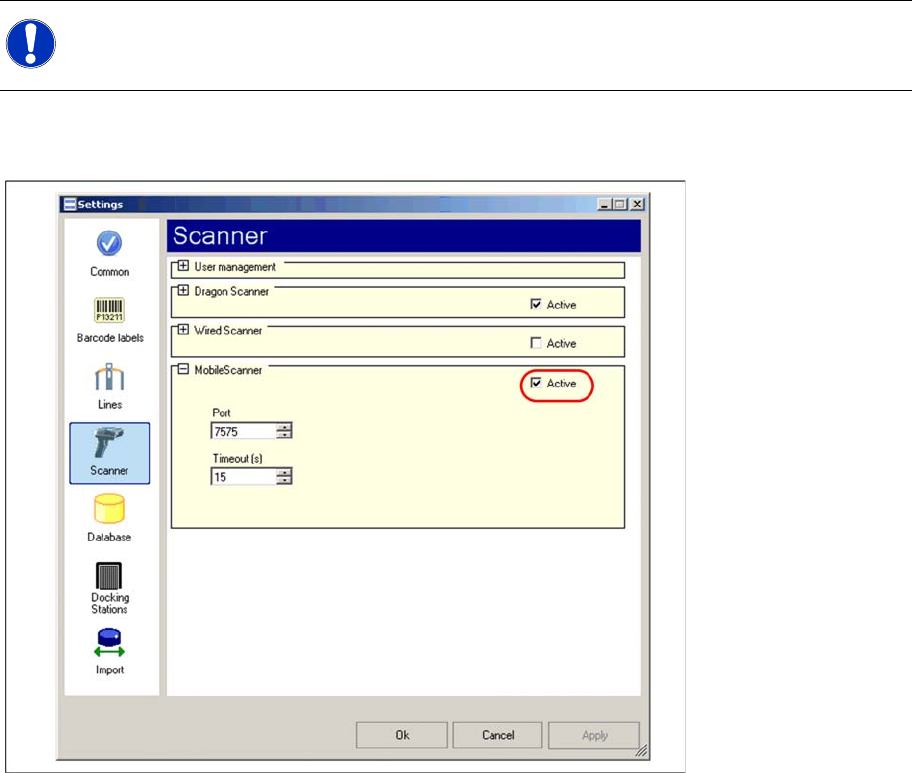Viewport: 912px width, 773px height.
Task: Confirm settings with the Ok button
Action: click(x=402, y=735)
